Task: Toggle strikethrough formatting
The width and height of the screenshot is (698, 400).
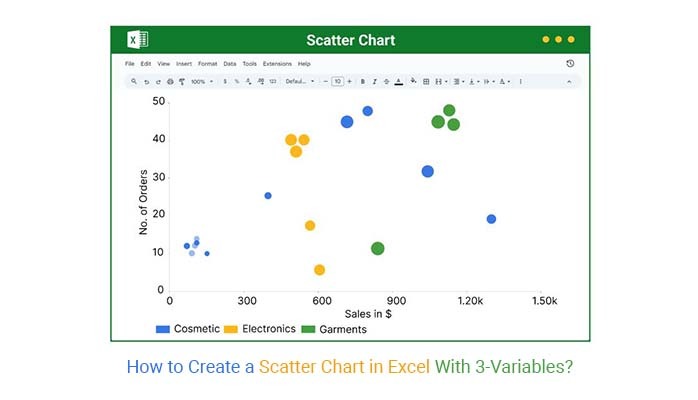Action: tap(387, 81)
